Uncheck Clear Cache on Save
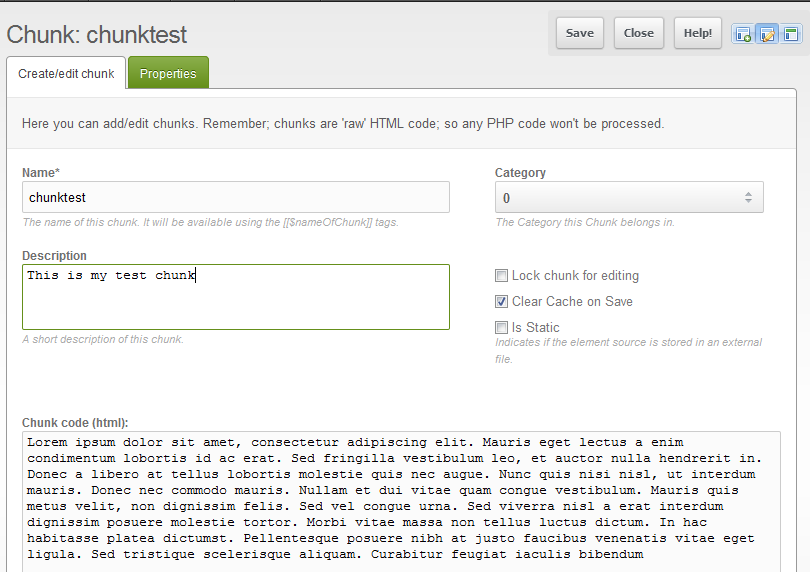Viewport: 810px width, 572px height. pos(502,302)
